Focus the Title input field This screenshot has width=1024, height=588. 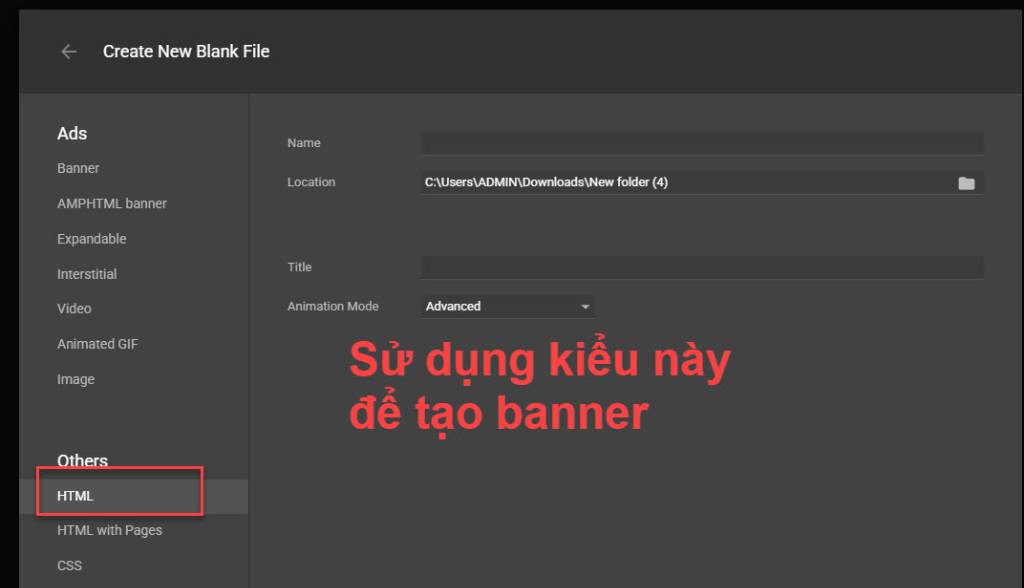click(x=702, y=267)
